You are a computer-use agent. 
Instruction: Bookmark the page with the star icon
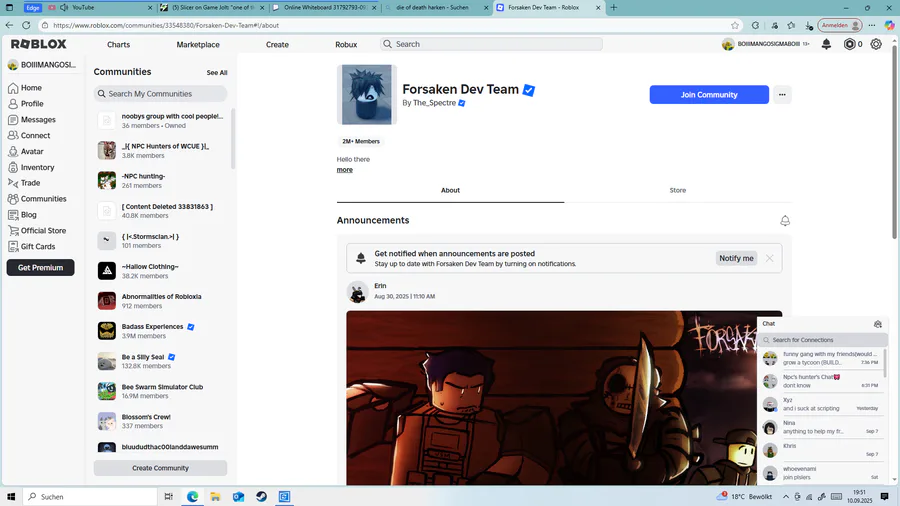click(x=735, y=25)
